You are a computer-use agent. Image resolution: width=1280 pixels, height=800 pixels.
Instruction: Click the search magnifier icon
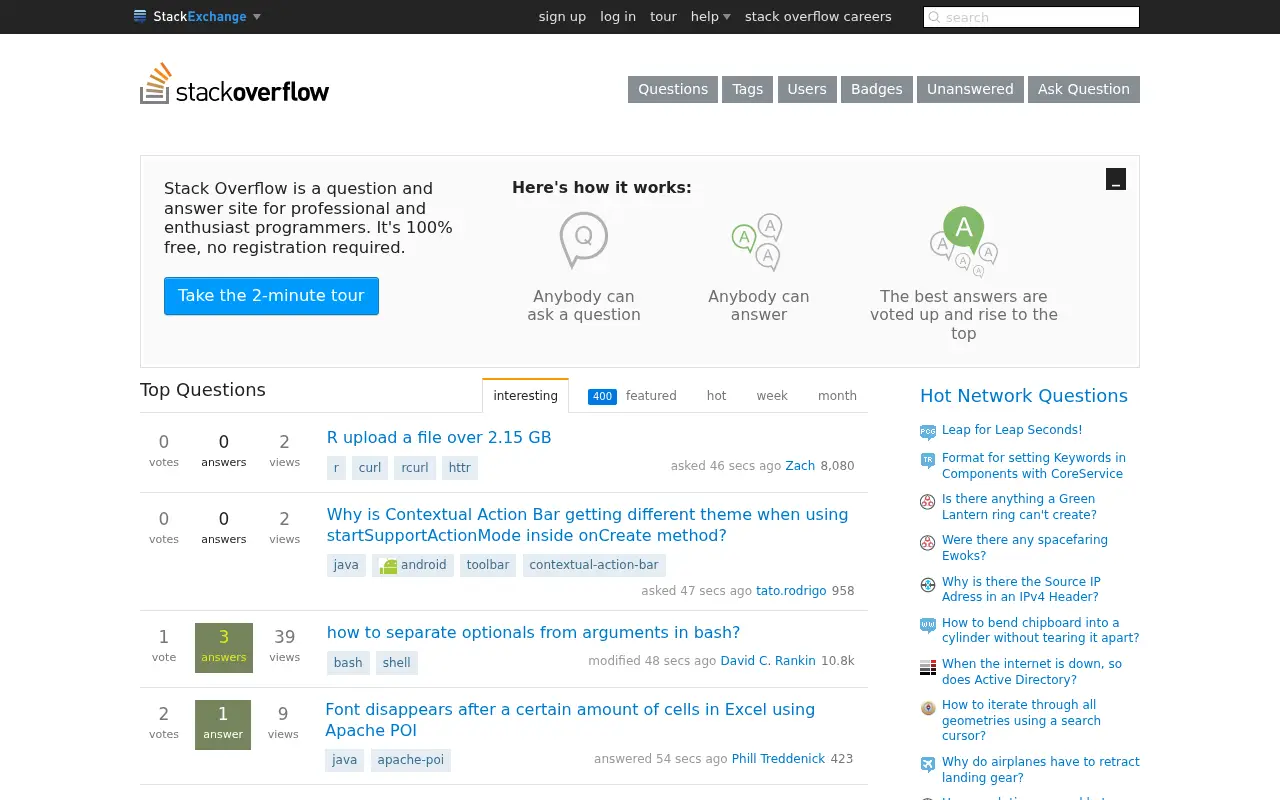coord(934,17)
